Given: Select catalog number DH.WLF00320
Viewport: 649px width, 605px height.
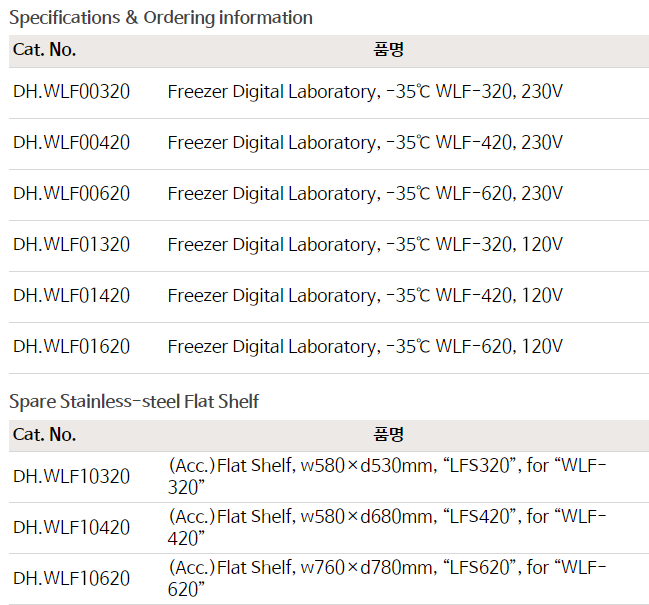Looking at the screenshot, I should [x=72, y=92].
